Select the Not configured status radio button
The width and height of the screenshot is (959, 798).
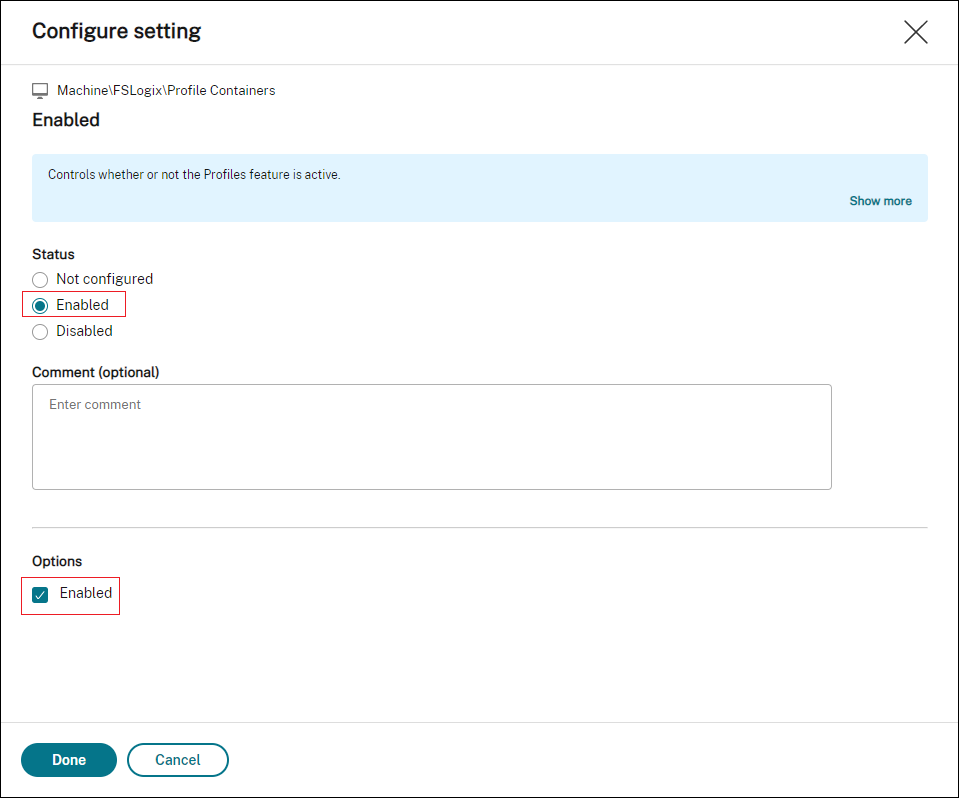coord(40,280)
